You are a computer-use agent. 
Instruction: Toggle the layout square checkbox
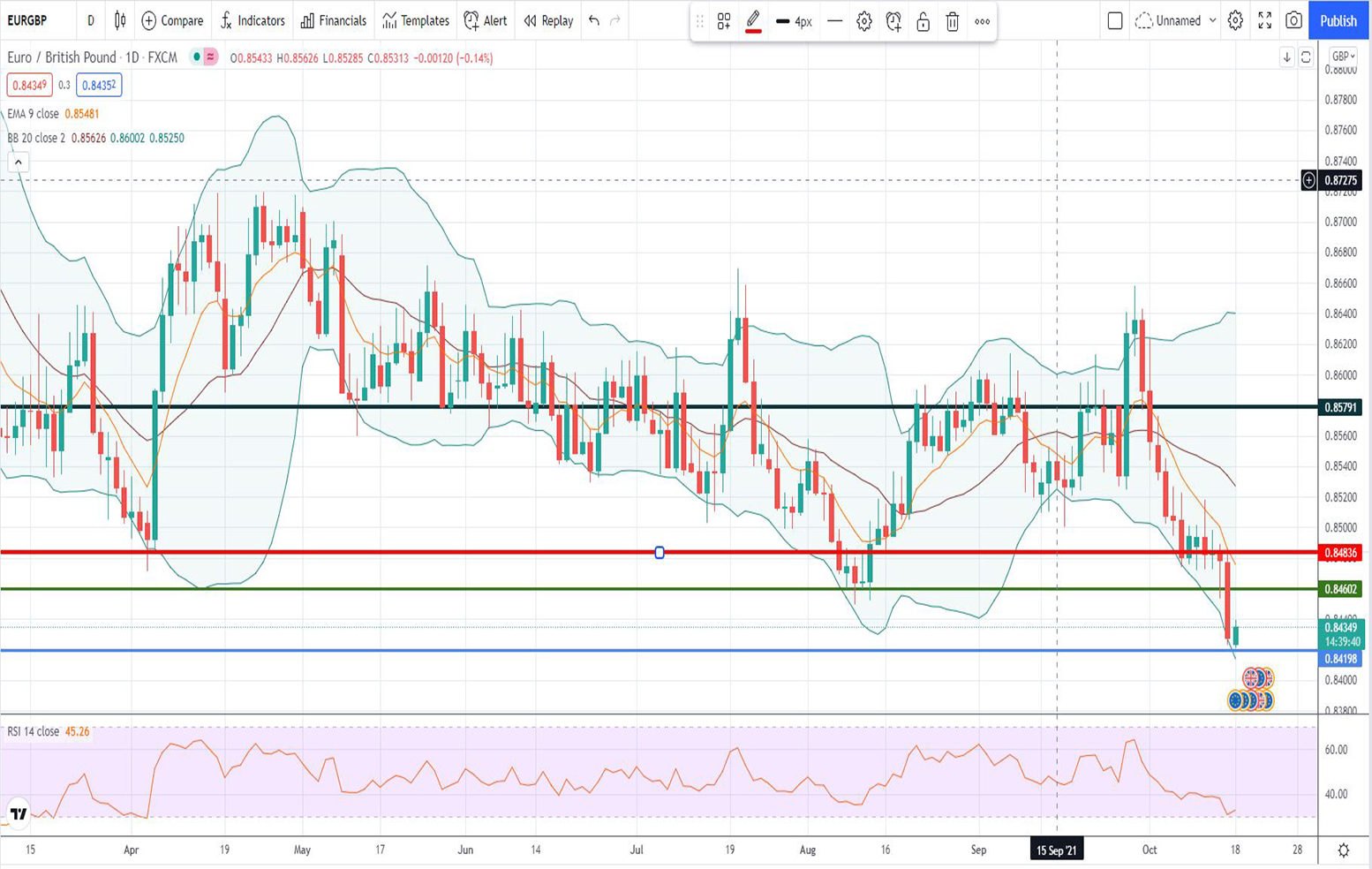[1115, 20]
